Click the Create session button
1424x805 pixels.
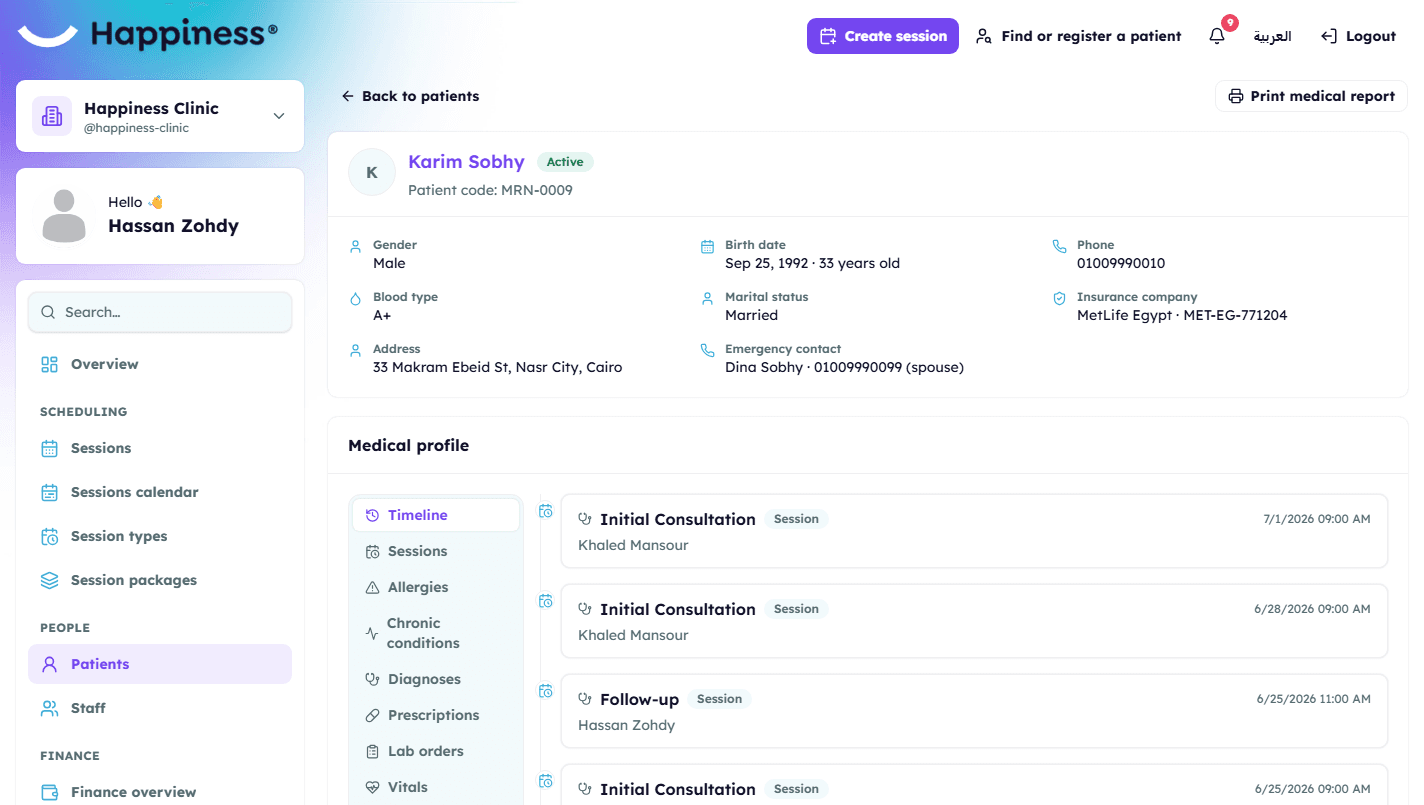click(x=883, y=36)
